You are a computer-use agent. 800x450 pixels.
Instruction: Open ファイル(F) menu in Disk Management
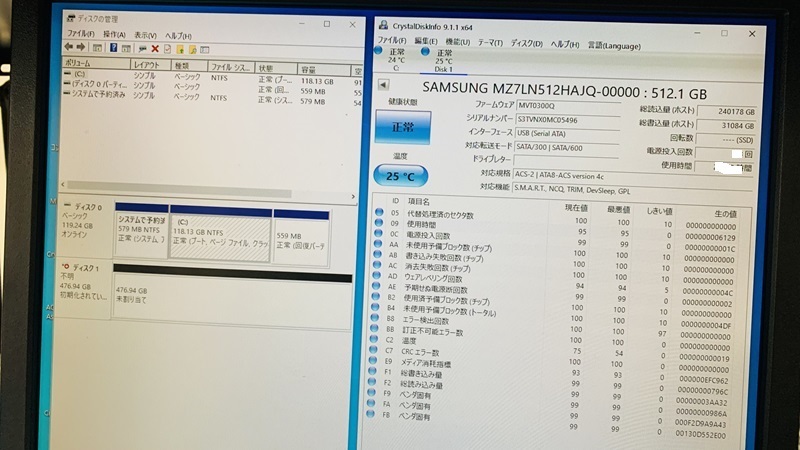click(x=81, y=34)
